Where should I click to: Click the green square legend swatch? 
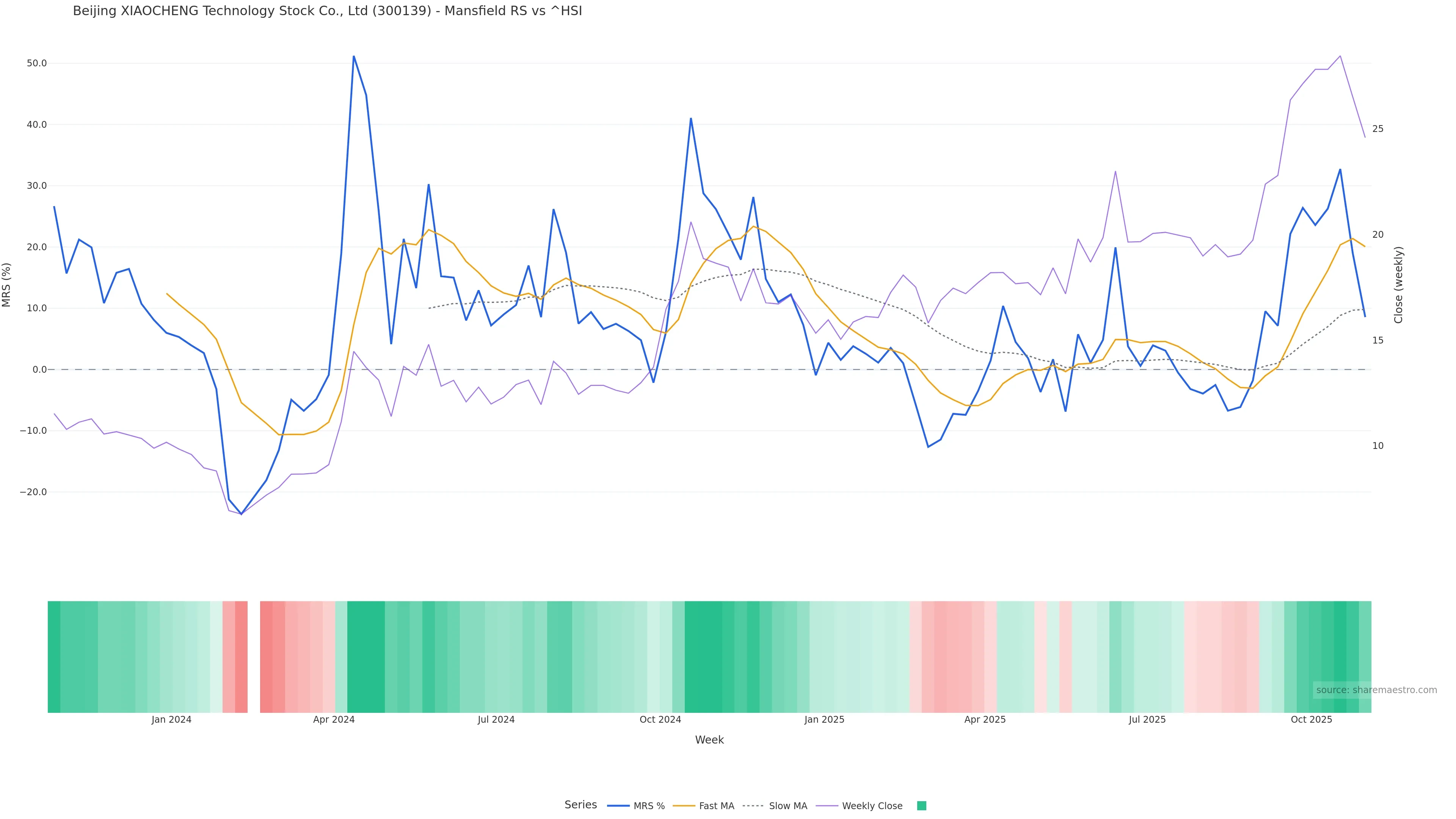click(921, 806)
